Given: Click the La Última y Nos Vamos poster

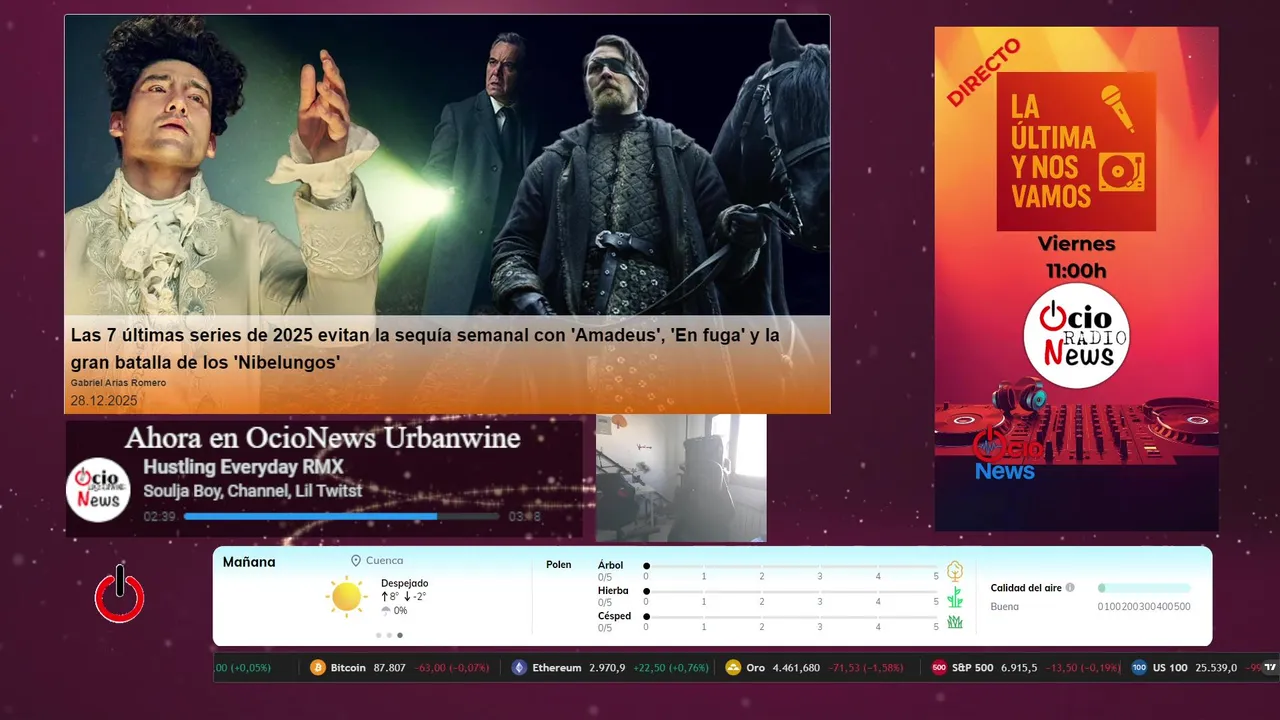Looking at the screenshot, I should pos(1076,151).
